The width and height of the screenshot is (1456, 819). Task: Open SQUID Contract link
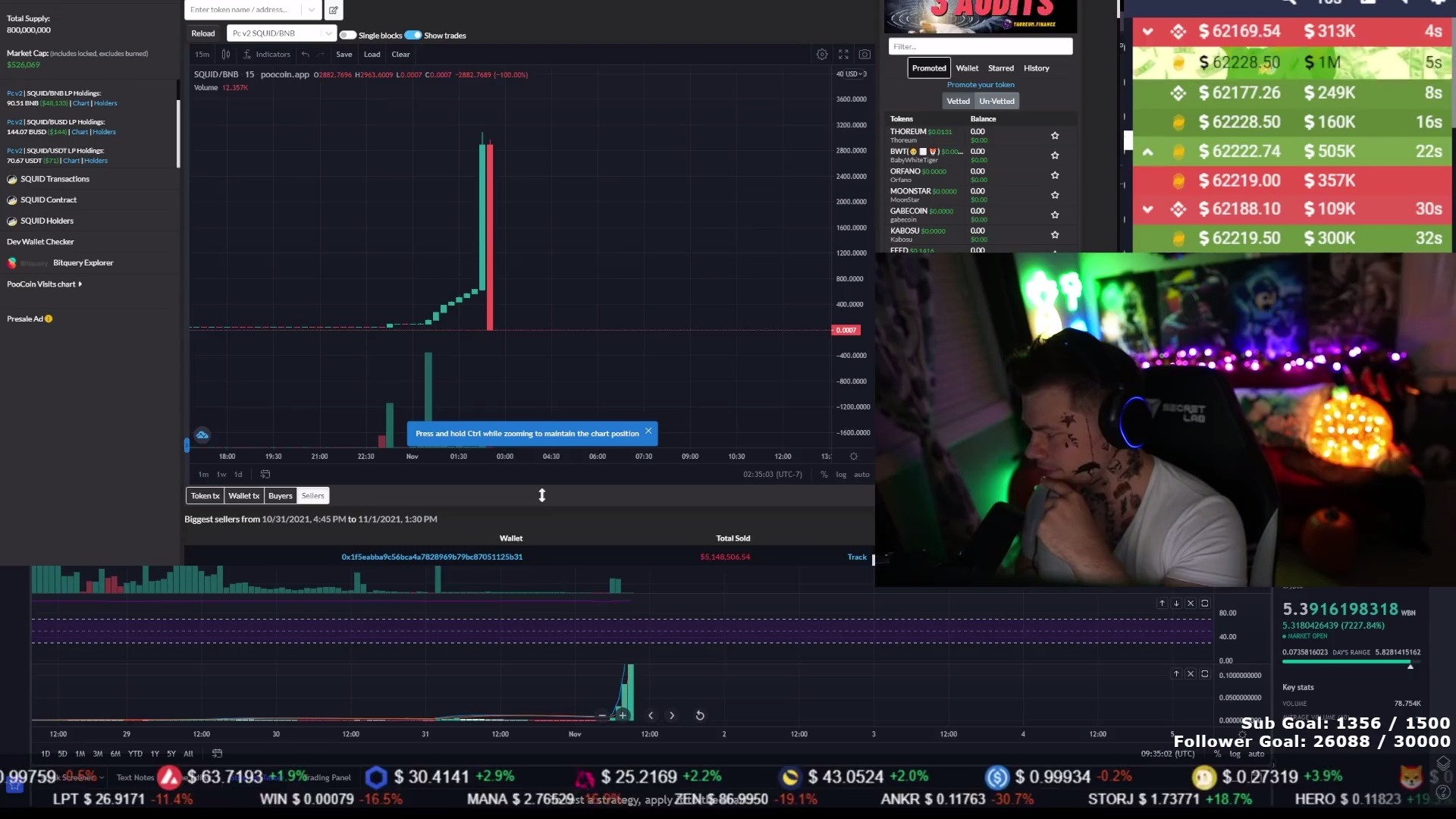(49, 200)
